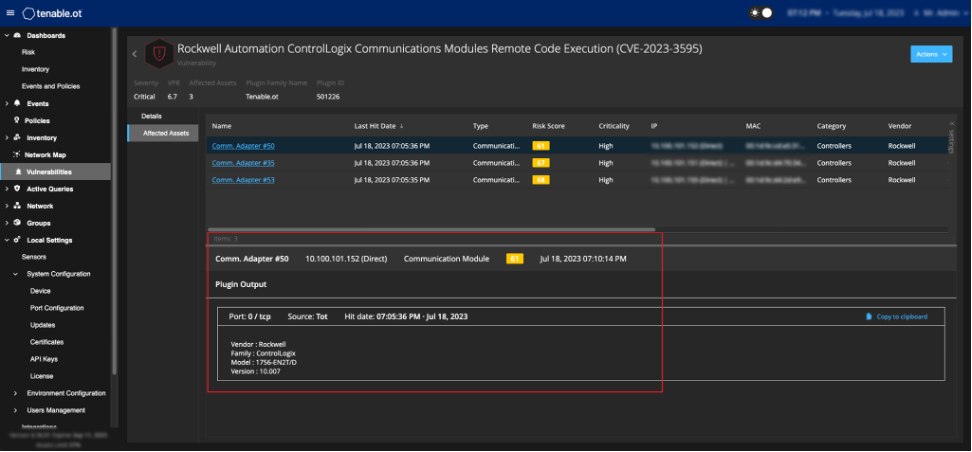Click the Groups icon
Screen dimensions: 972x452
(17, 223)
